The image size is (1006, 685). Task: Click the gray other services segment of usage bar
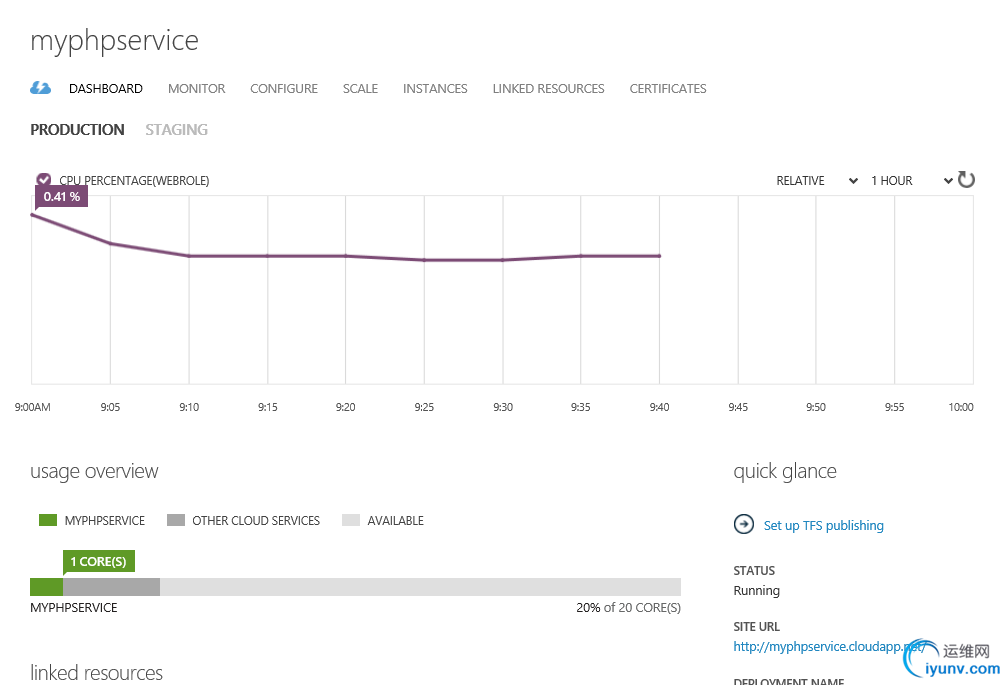[112, 587]
